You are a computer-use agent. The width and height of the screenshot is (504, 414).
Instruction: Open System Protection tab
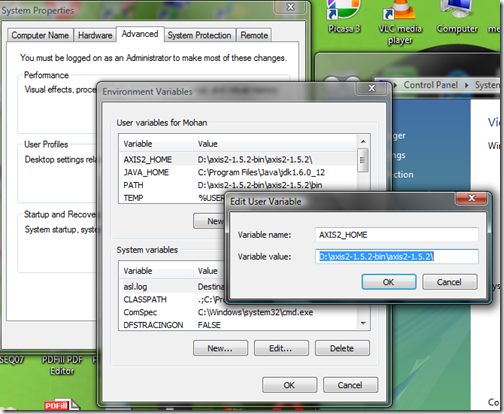[x=199, y=35]
